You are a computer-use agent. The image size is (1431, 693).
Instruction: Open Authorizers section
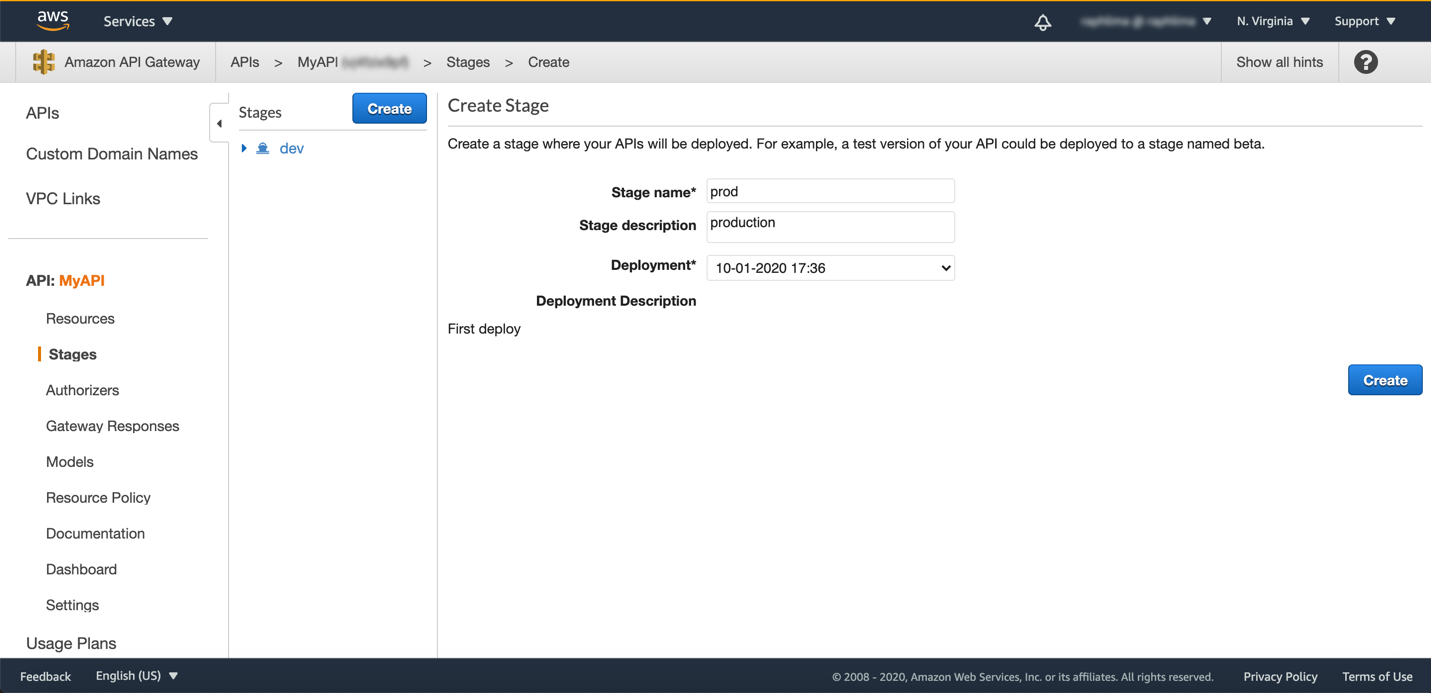tap(82, 391)
